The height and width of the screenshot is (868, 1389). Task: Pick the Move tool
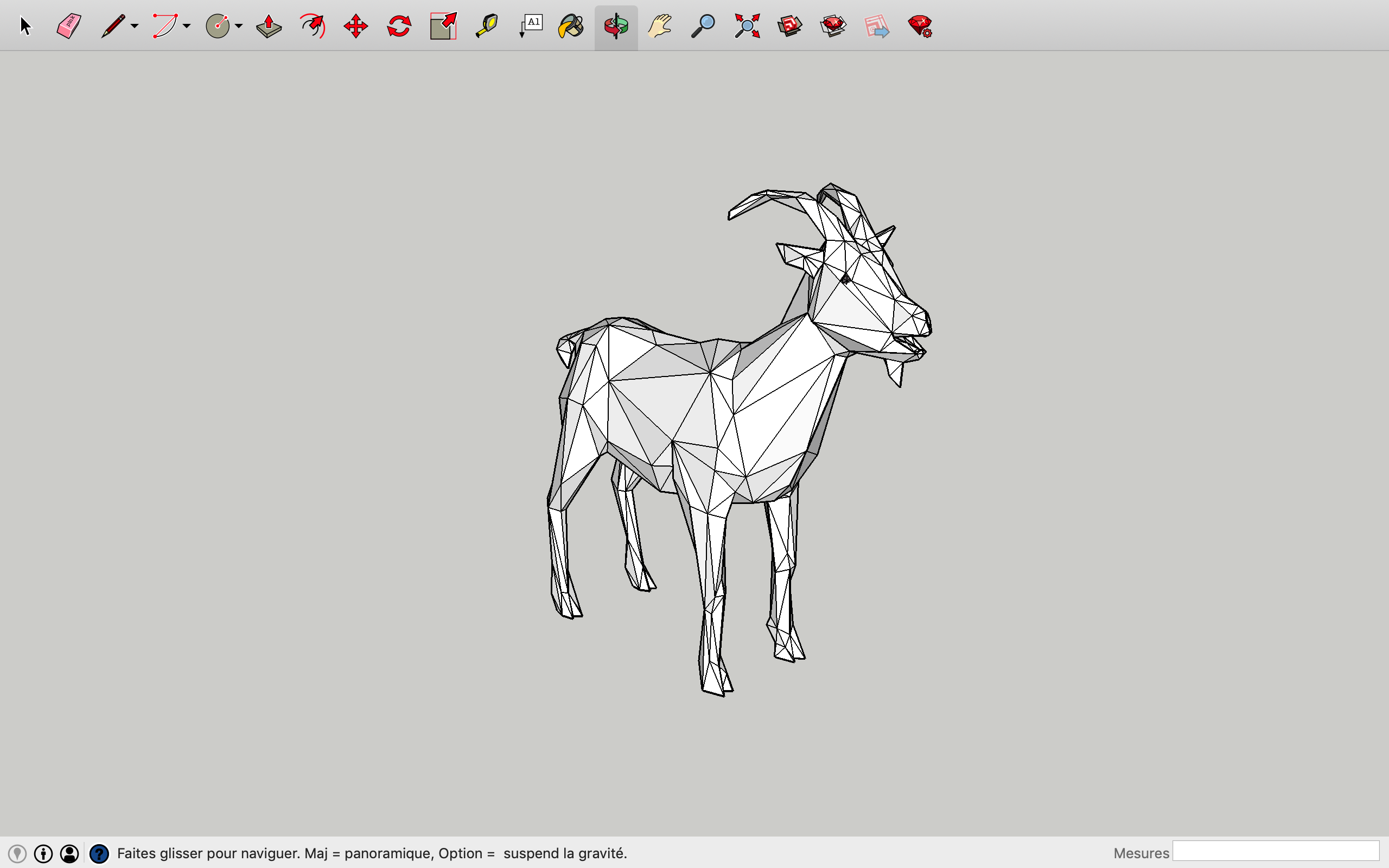(x=355, y=26)
